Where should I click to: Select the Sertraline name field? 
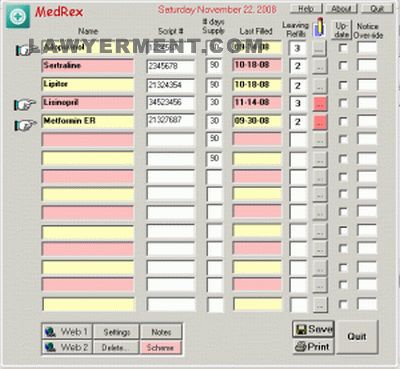[88, 66]
